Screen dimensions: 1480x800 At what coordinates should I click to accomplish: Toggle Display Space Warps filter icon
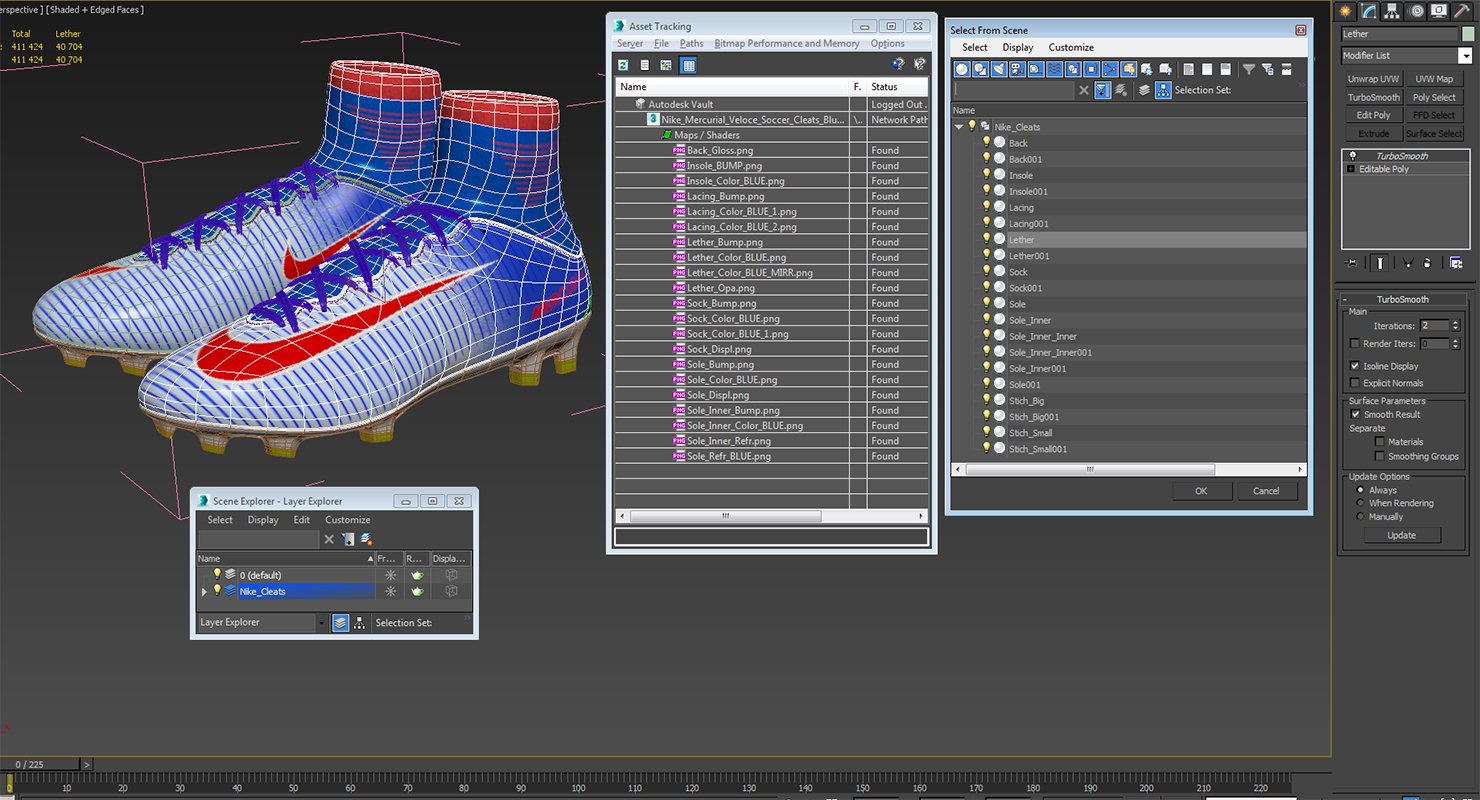click(1054, 69)
